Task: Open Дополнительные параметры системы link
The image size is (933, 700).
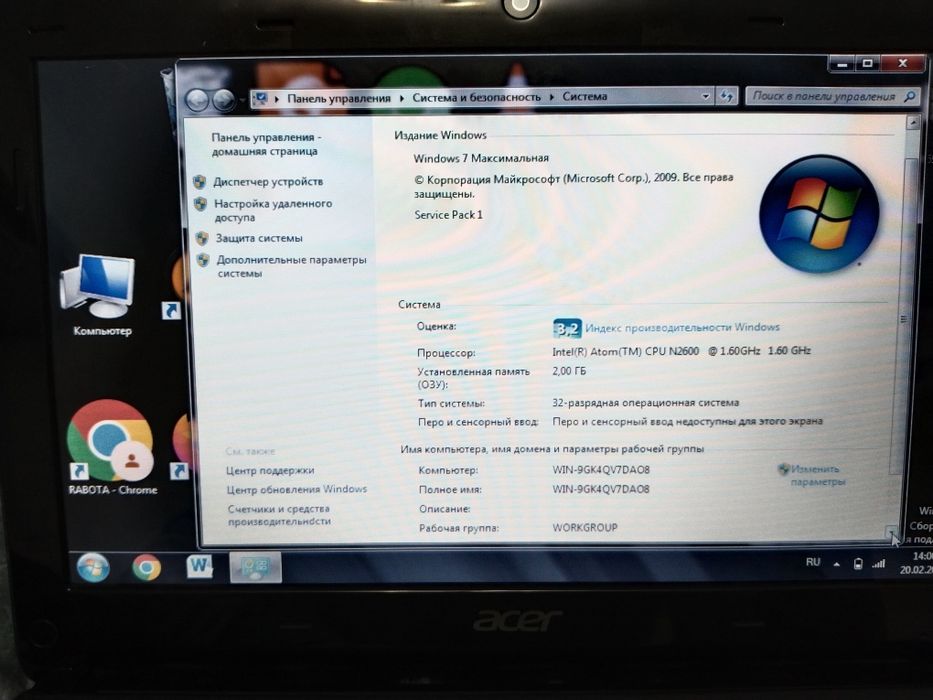Action: click(x=291, y=267)
